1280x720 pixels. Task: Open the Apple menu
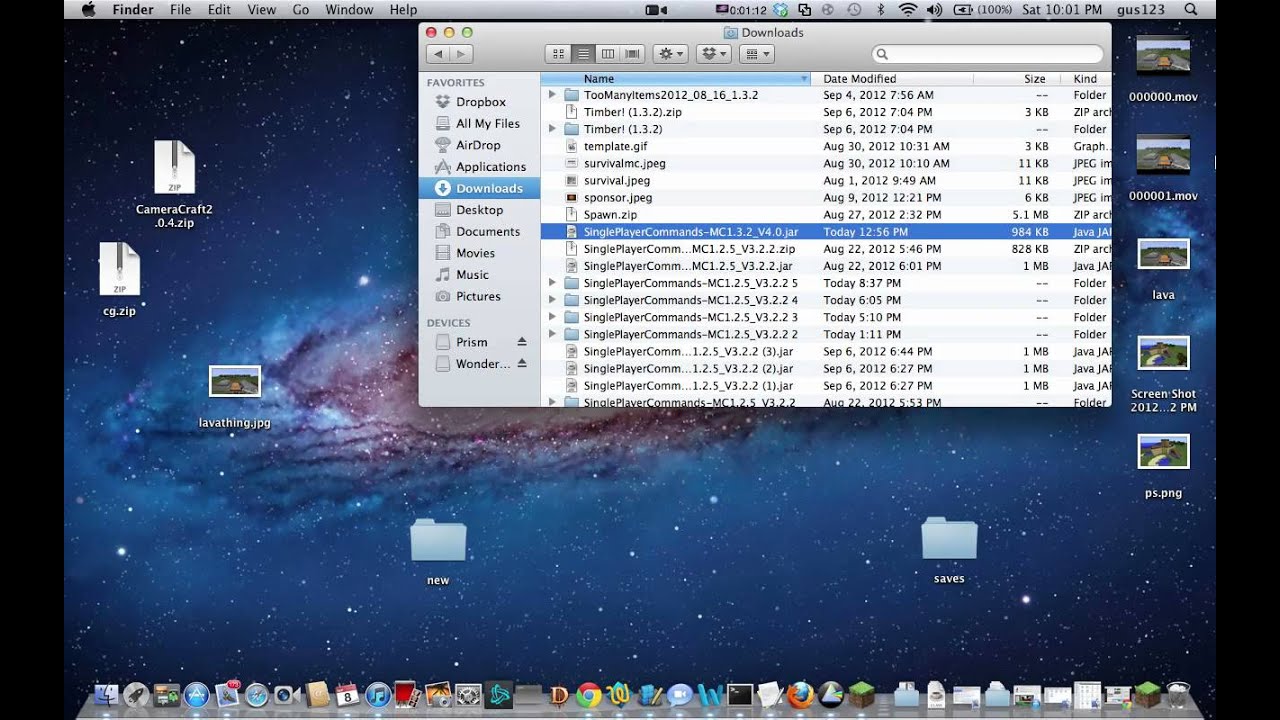(x=88, y=10)
